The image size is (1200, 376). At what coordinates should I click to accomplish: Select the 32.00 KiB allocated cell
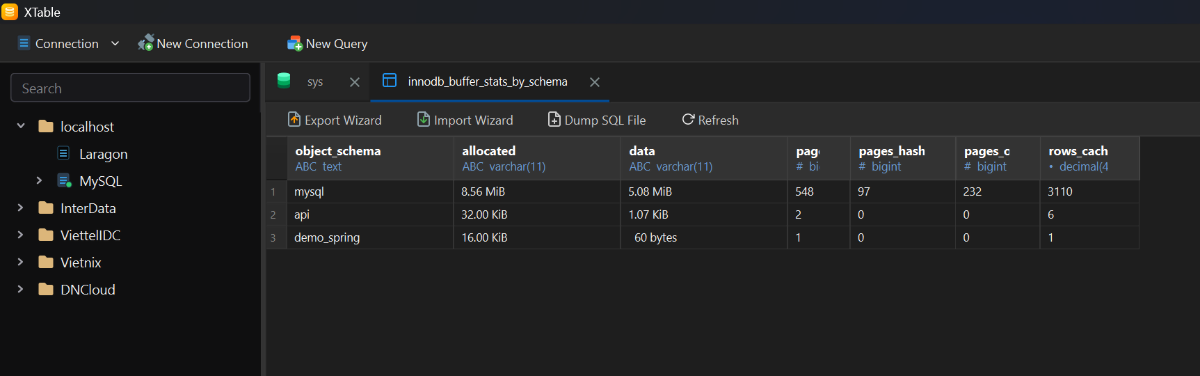(x=537, y=214)
